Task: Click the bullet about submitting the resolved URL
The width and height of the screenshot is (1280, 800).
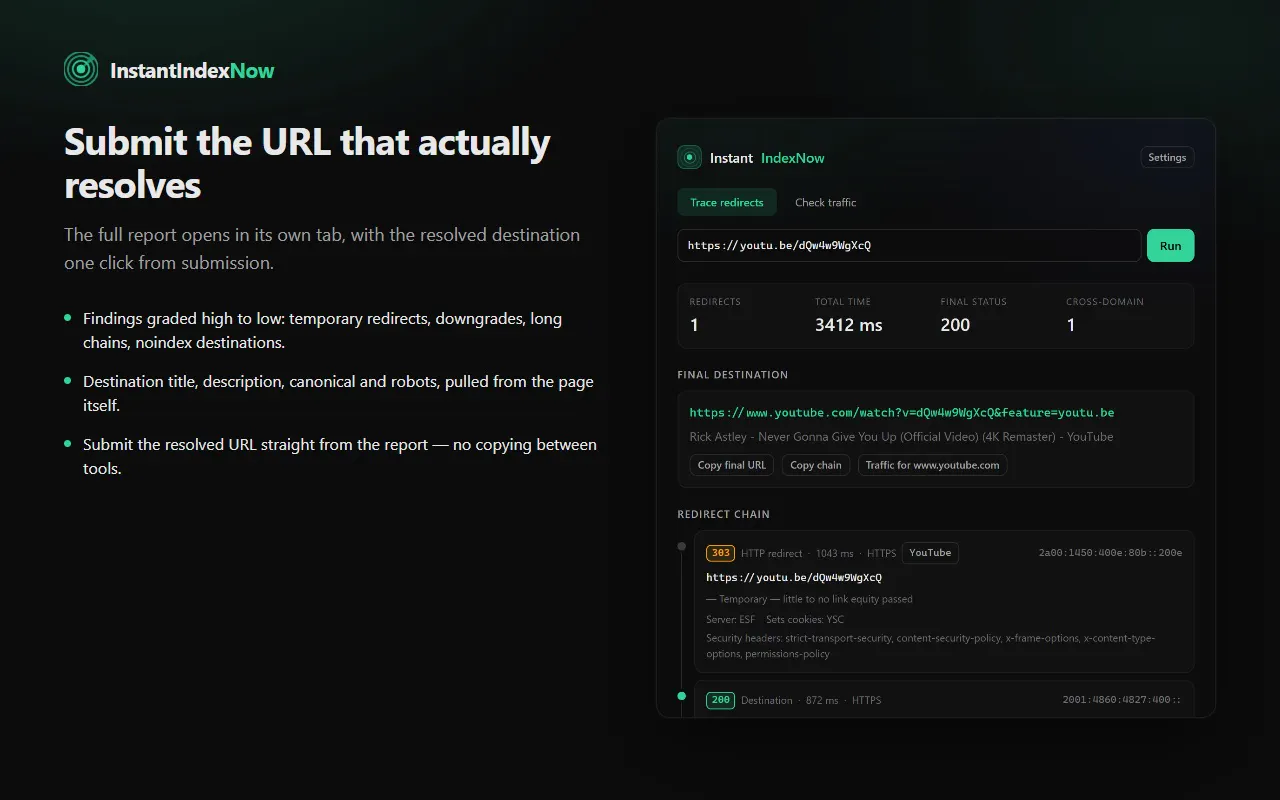Action: point(340,457)
